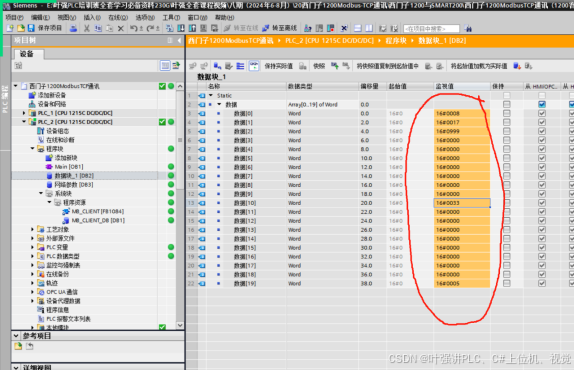Click the 快照 (Snapshot) button
Screen dimensions: 575x370
[x=319, y=66]
